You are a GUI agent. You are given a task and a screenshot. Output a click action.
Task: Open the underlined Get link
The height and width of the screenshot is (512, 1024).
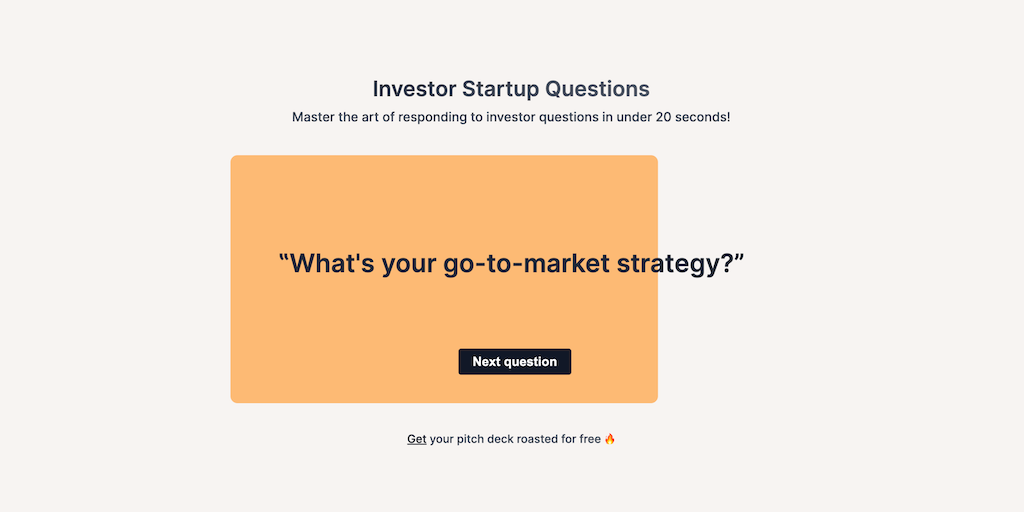click(417, 439)
